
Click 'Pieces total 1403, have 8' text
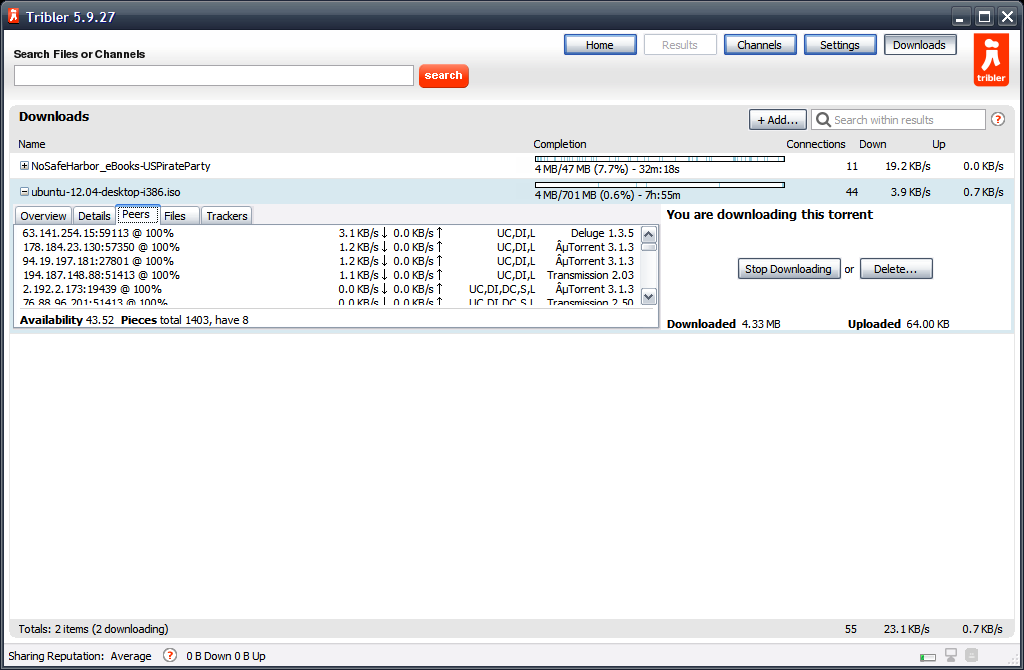pos(185,320)
